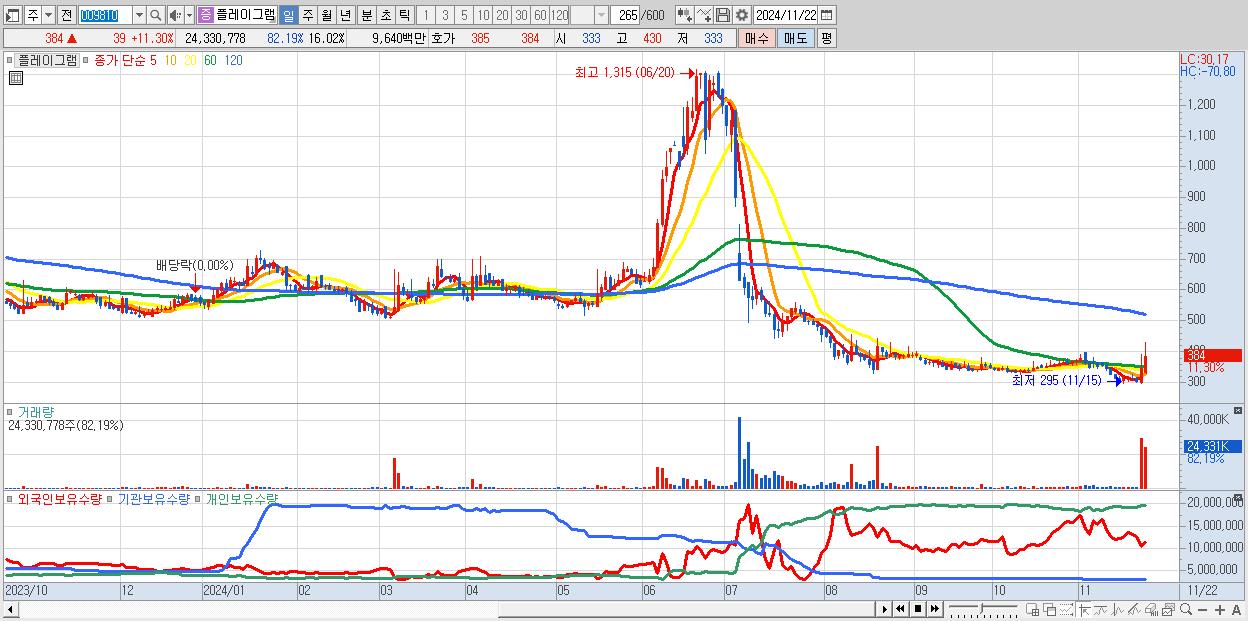Click the 매도 sell button
The image size is (1248, 621).
(796, 38)
